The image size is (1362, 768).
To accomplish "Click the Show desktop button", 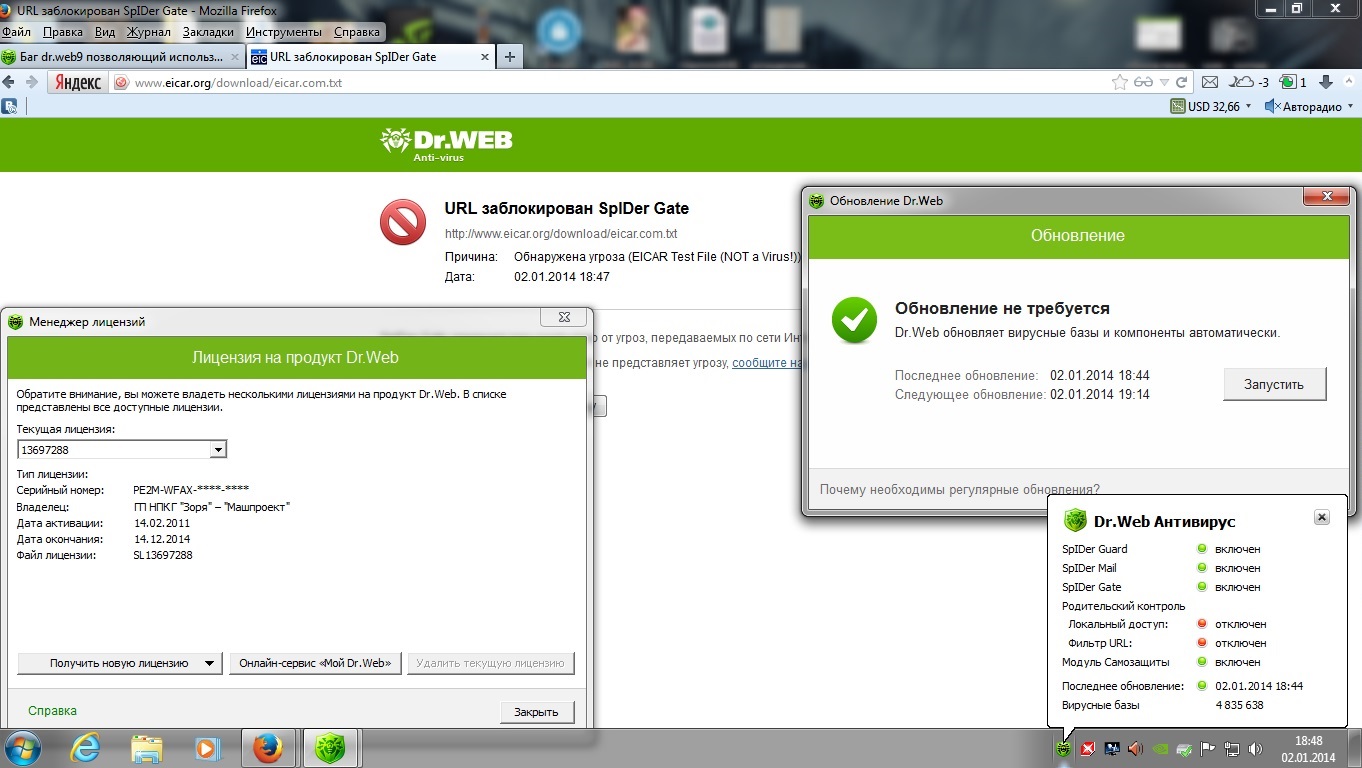I will 1354,748.
